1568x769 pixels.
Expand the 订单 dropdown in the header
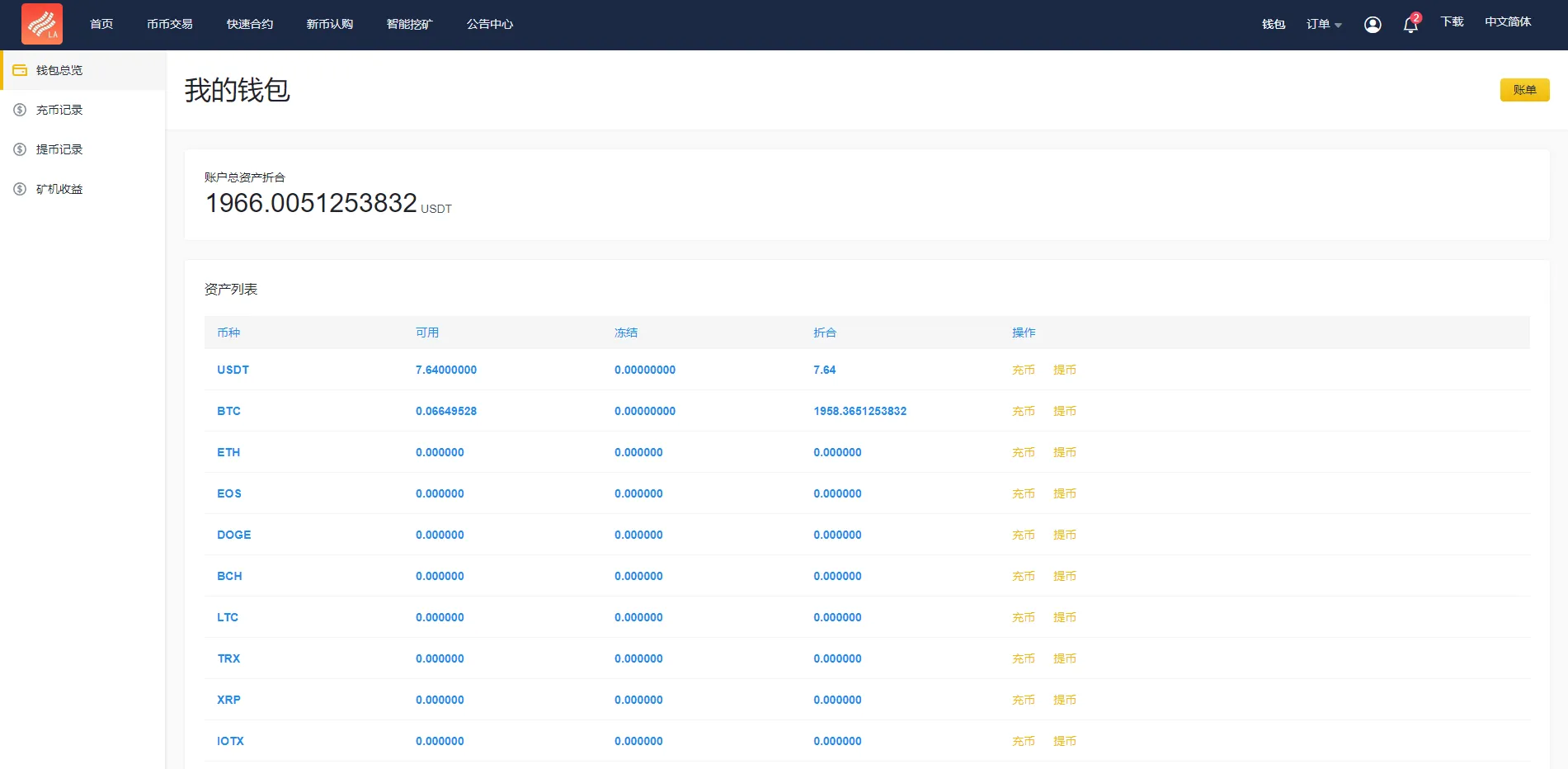[1323, 25]
